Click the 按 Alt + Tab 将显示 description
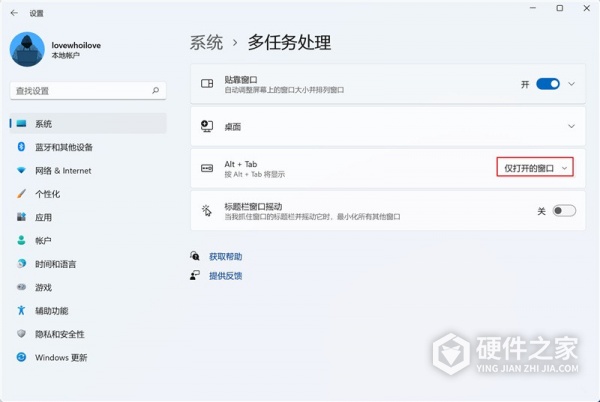600x402 pixels. [254, 174]
